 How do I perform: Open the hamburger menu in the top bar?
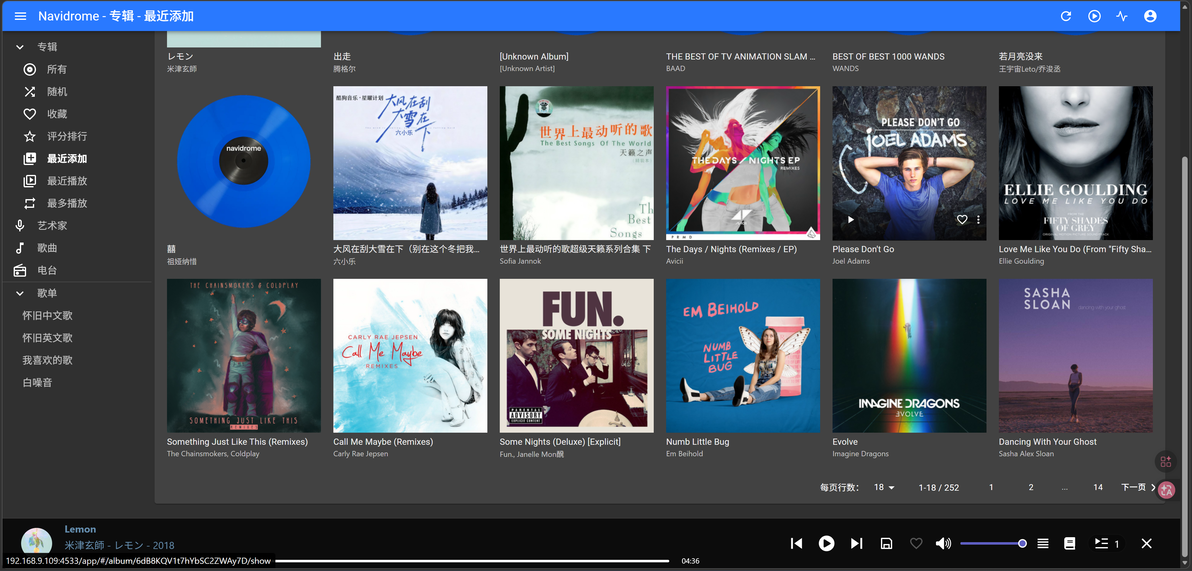(x=21, y=16)
